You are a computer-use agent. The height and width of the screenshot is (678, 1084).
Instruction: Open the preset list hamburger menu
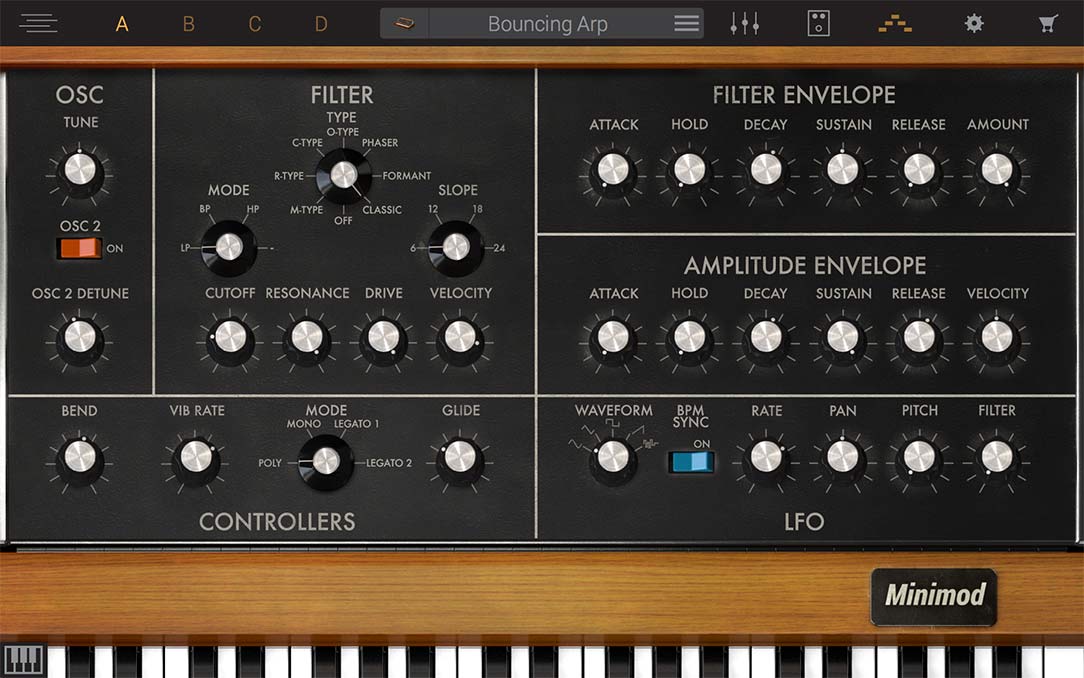point(686,24)
